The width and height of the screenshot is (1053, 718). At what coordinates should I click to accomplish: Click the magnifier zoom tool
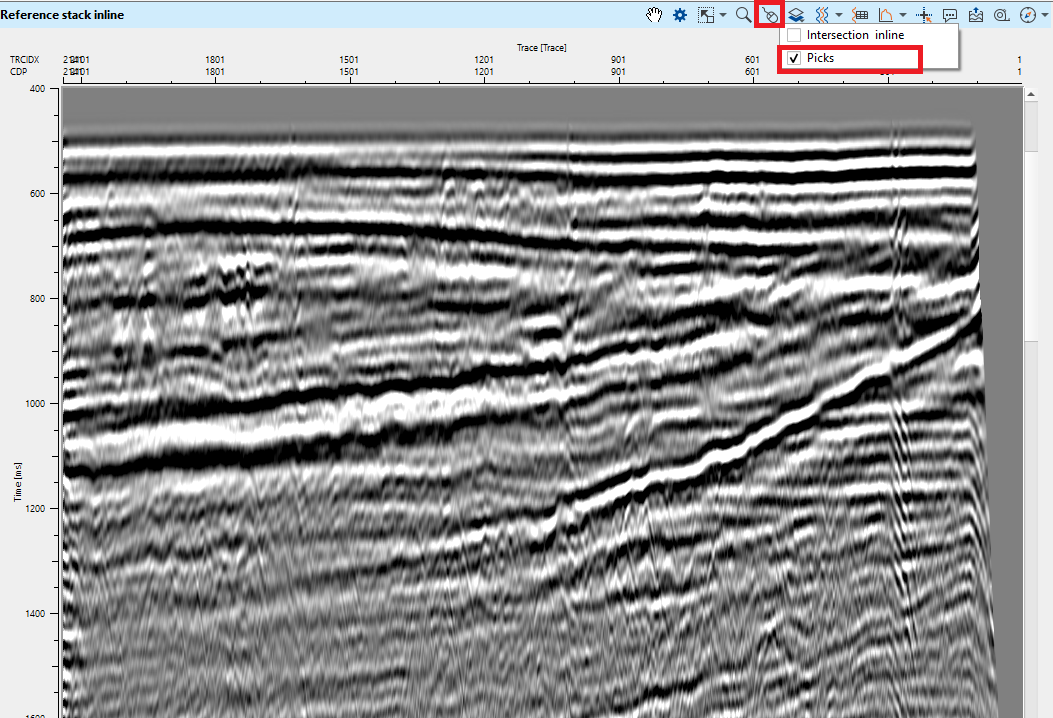742,15
